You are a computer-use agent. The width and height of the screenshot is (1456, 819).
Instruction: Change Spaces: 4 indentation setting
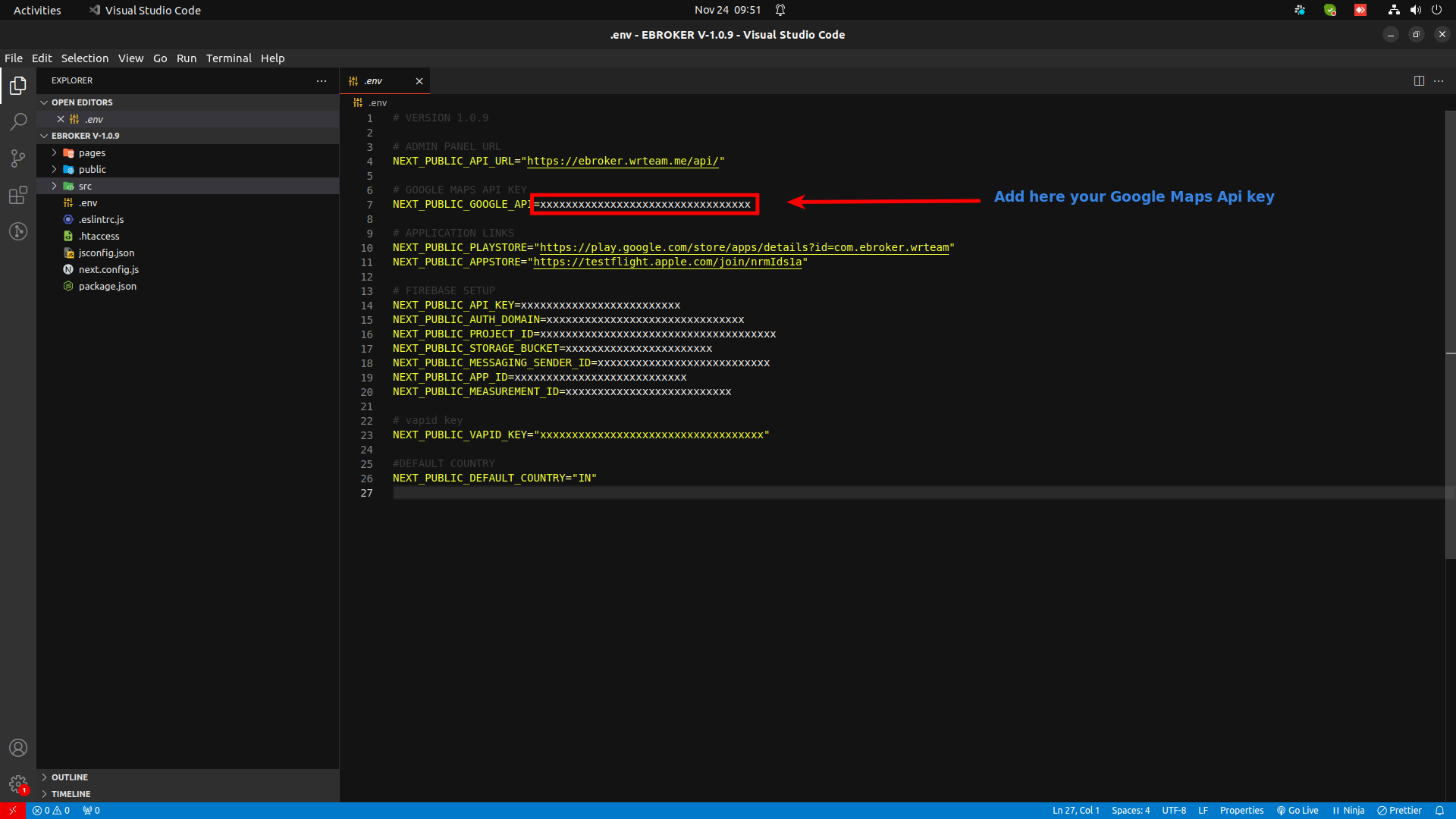(1131, 811)
